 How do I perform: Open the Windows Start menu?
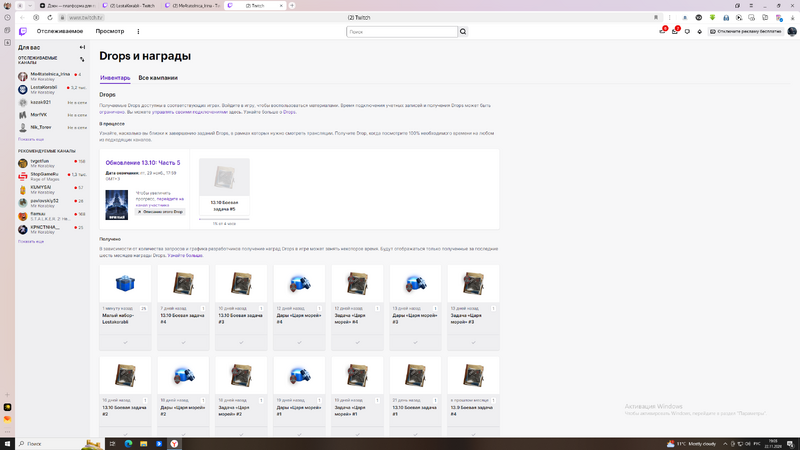pos(7,443)
